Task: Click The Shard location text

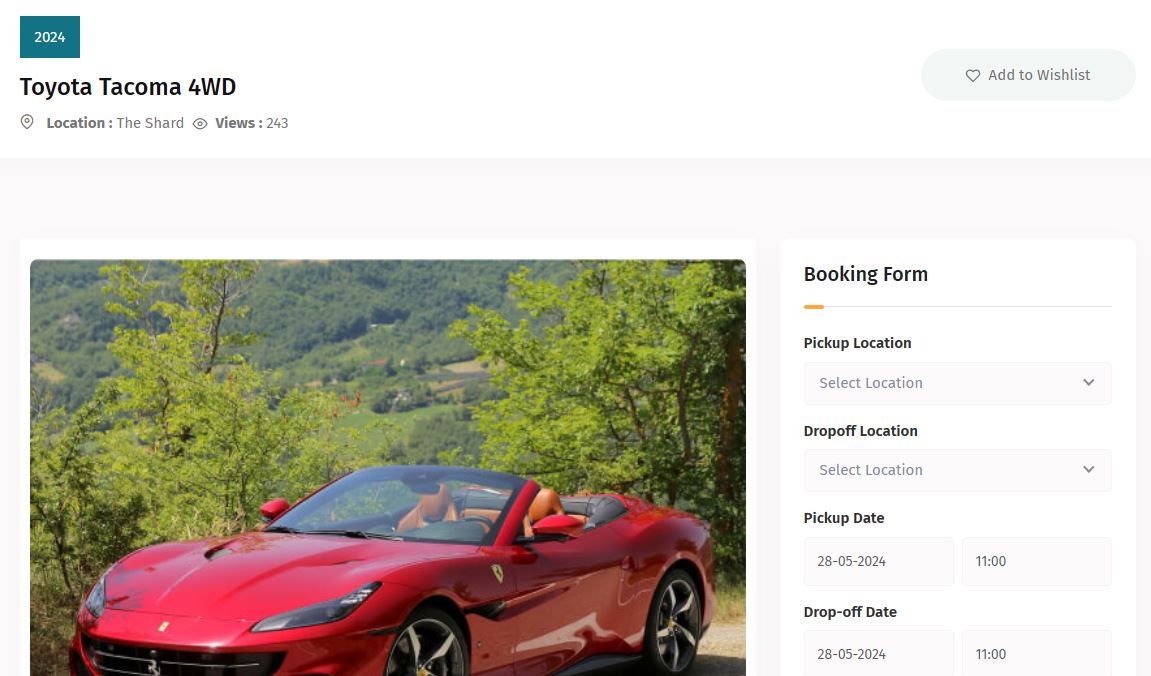Action: point(150,123)
